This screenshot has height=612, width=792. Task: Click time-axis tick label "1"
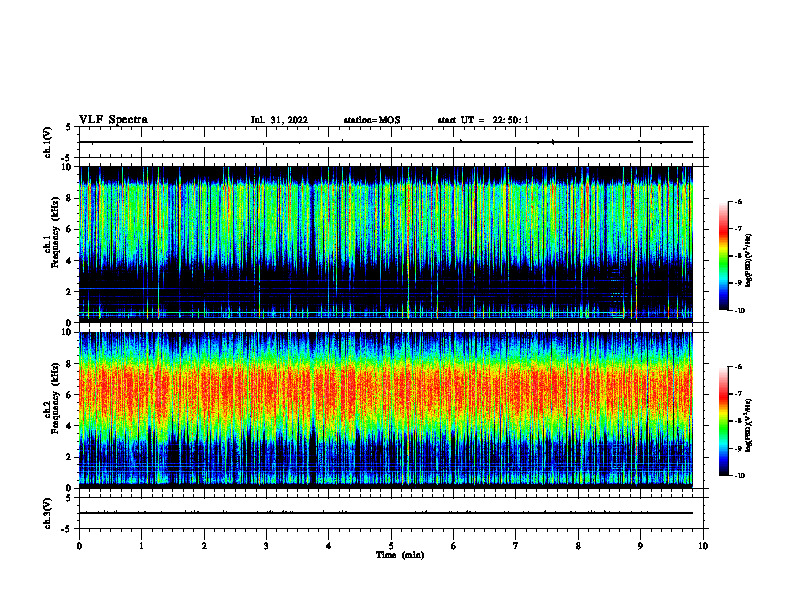coord(141,546)
